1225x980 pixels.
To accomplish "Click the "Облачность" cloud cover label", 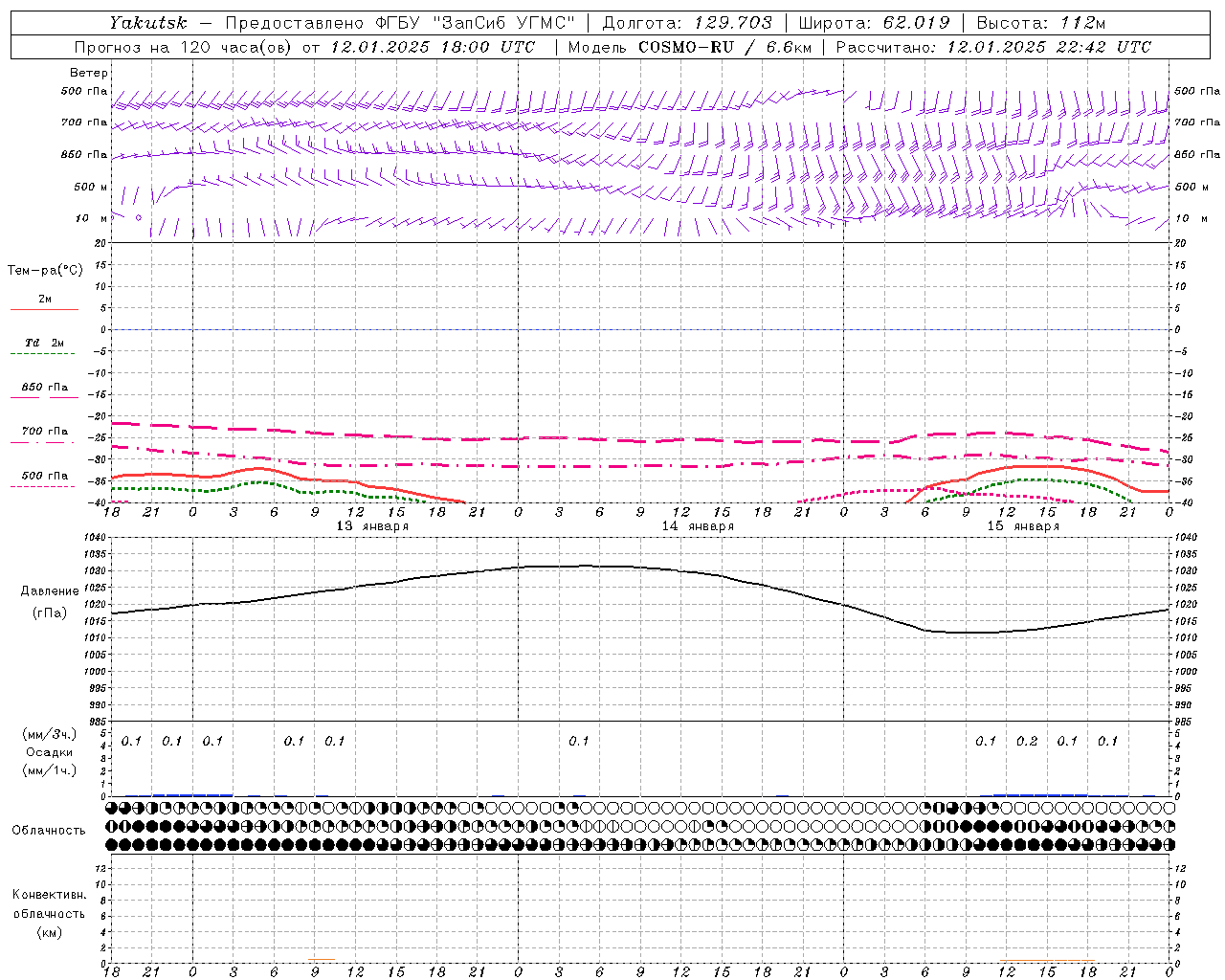I will click(49, 831).
